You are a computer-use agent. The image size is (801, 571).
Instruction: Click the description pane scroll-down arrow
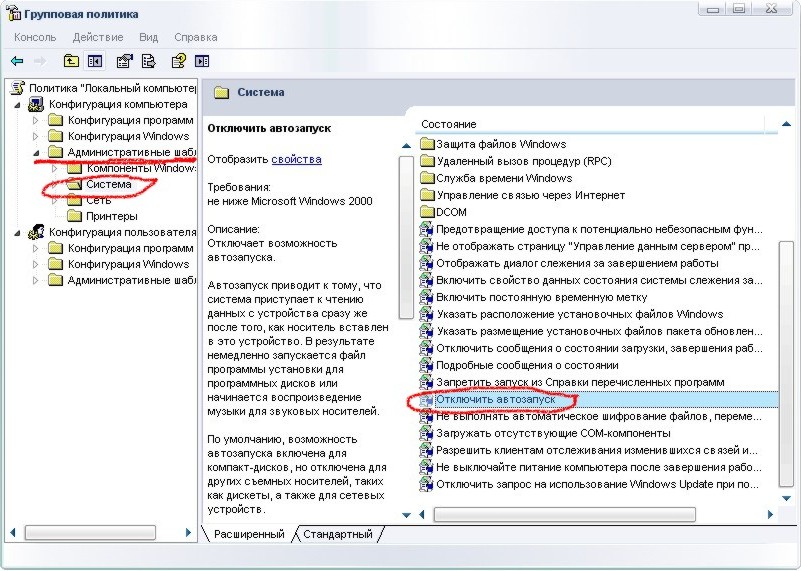(407, 515)
